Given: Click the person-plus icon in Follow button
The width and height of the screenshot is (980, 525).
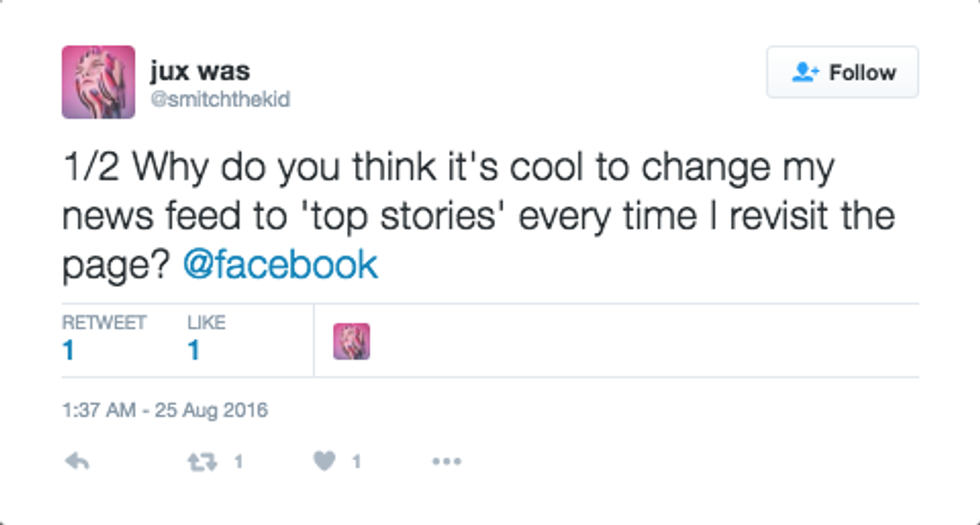Looking at the screenshot, I should (805, 72).
